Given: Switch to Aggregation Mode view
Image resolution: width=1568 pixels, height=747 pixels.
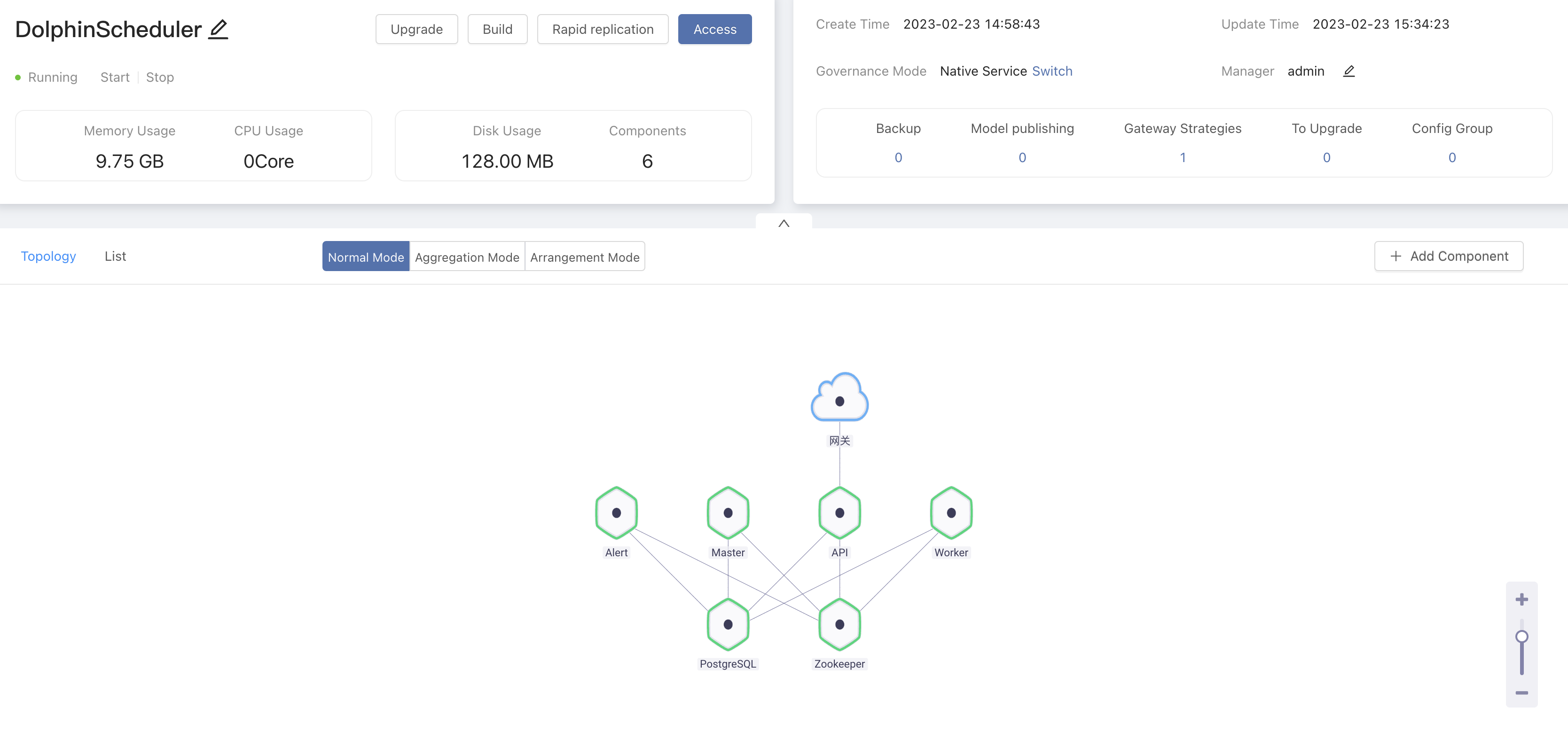Looking at the screenshot, I should tap(467, 257).
